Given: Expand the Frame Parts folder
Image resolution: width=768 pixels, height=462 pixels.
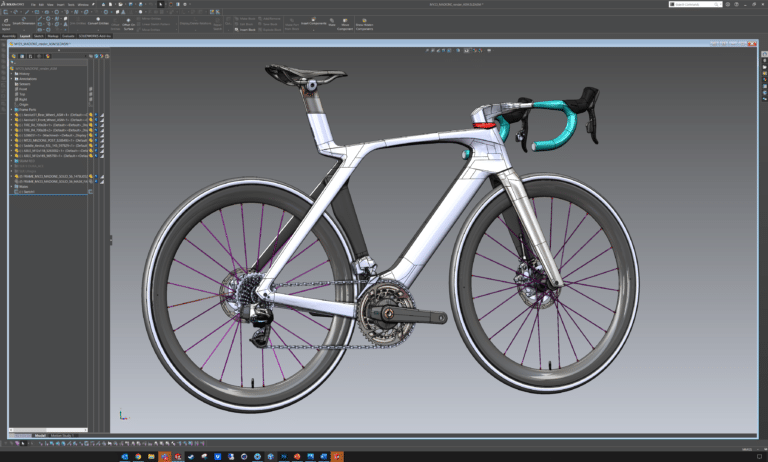Looking at the screenshot, I should point(12,109).
